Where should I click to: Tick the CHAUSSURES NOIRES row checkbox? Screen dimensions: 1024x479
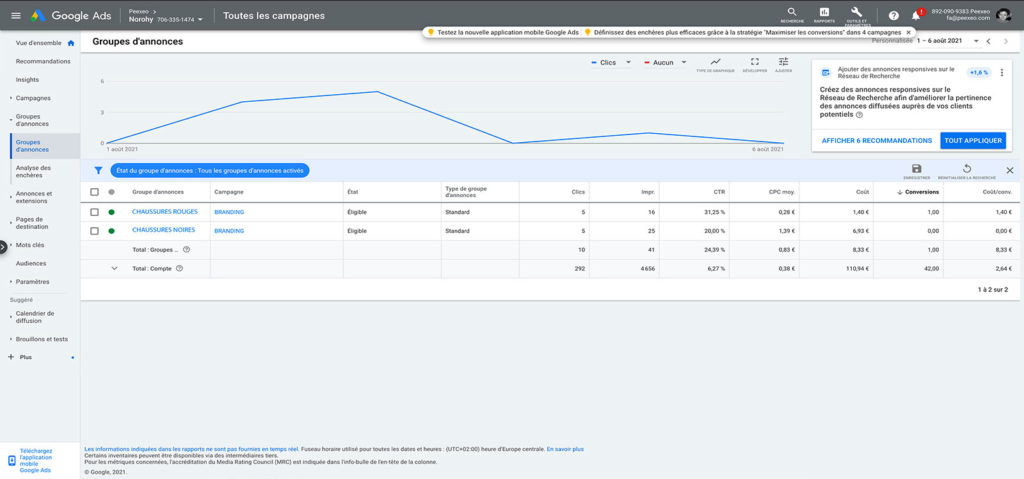pos(95,231)
